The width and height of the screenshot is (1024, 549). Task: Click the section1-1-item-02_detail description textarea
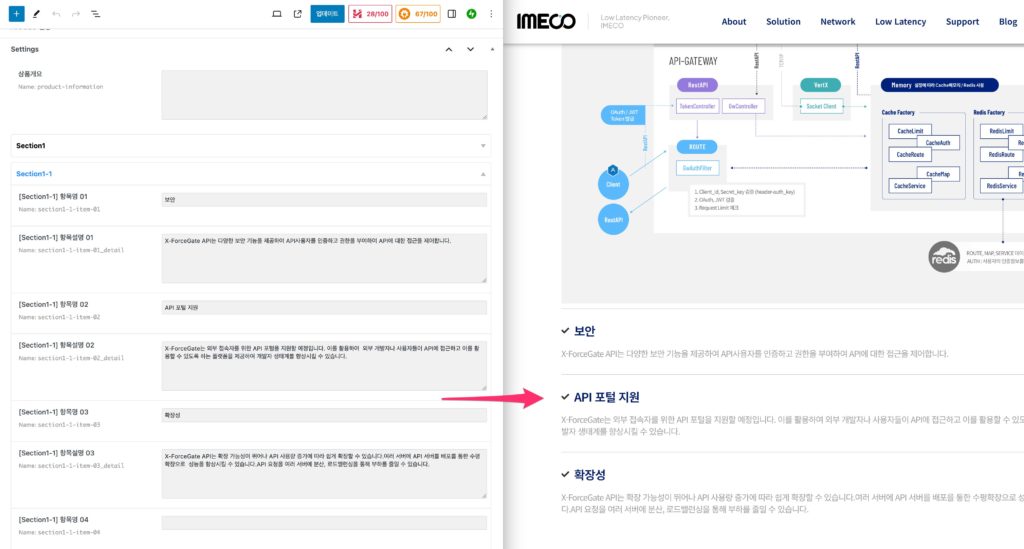pos(324,366)
